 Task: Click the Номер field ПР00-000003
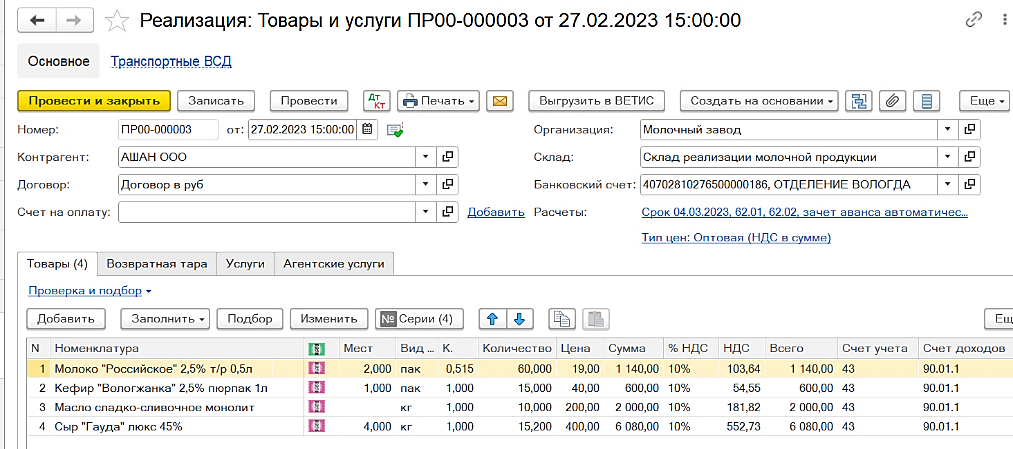point(169,129)
